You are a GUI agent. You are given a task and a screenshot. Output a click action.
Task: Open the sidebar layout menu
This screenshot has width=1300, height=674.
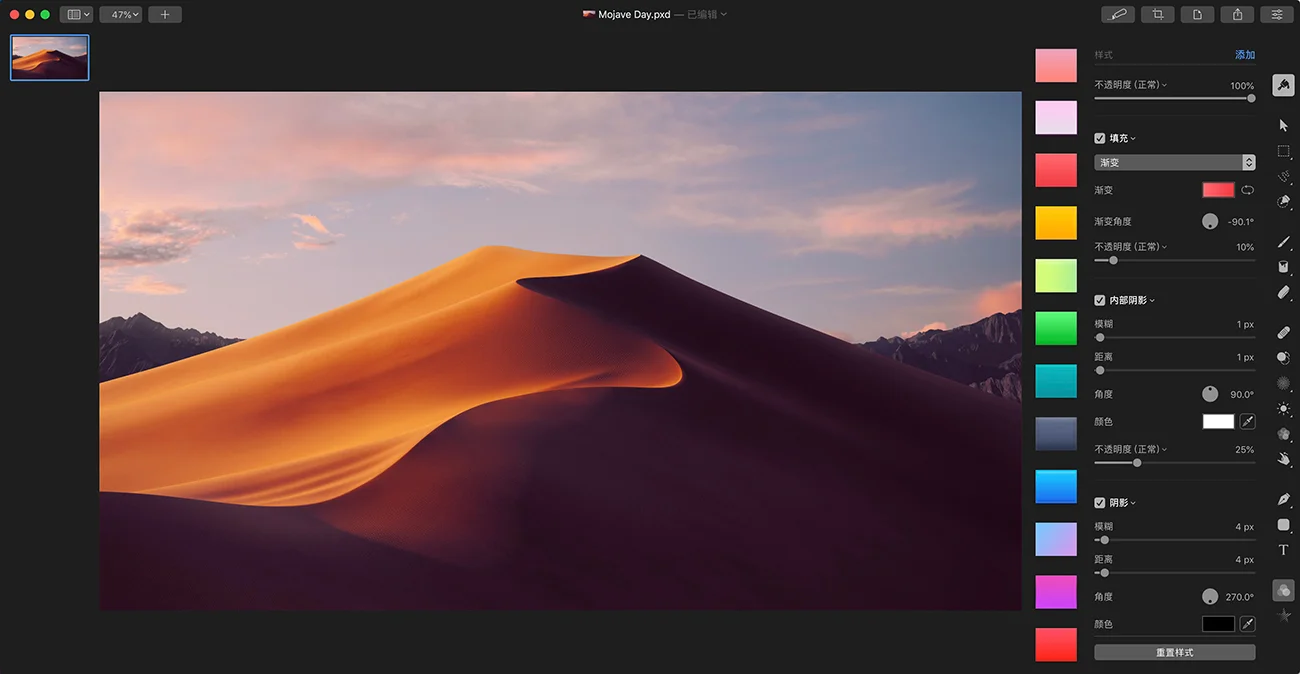point(76,14)
